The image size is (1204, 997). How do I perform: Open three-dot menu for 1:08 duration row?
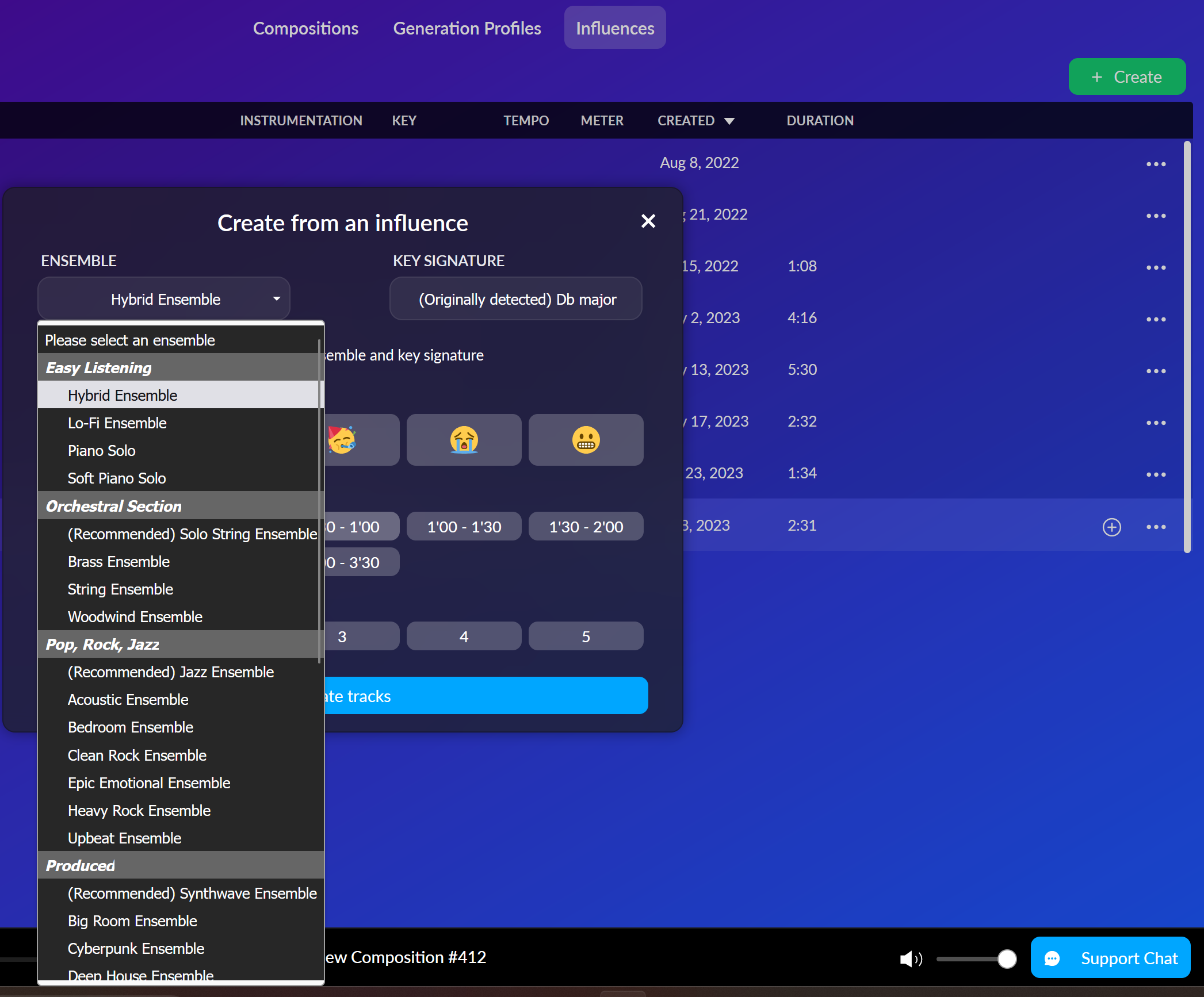1156,267
